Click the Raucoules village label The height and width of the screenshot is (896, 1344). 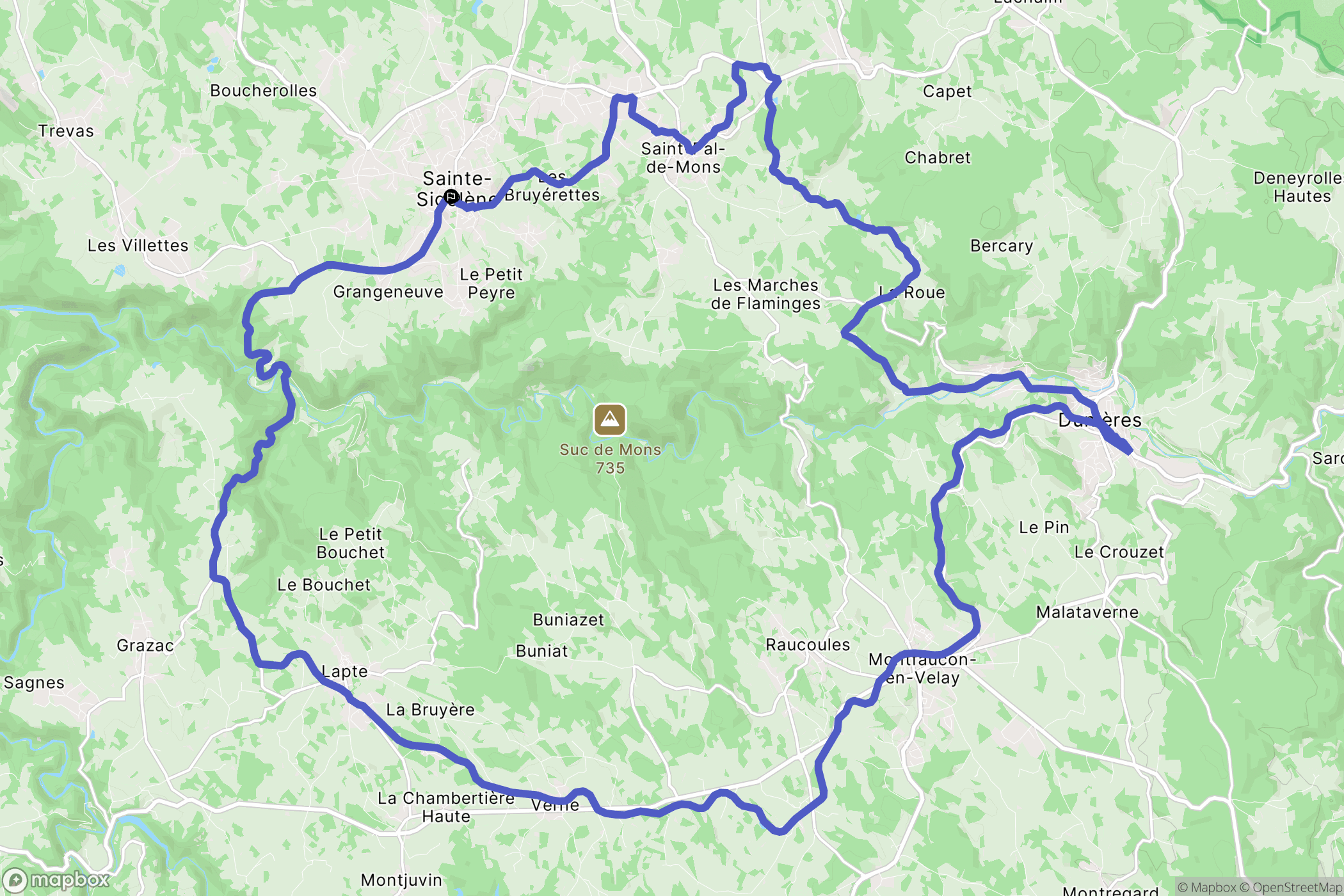pos(808,644)
